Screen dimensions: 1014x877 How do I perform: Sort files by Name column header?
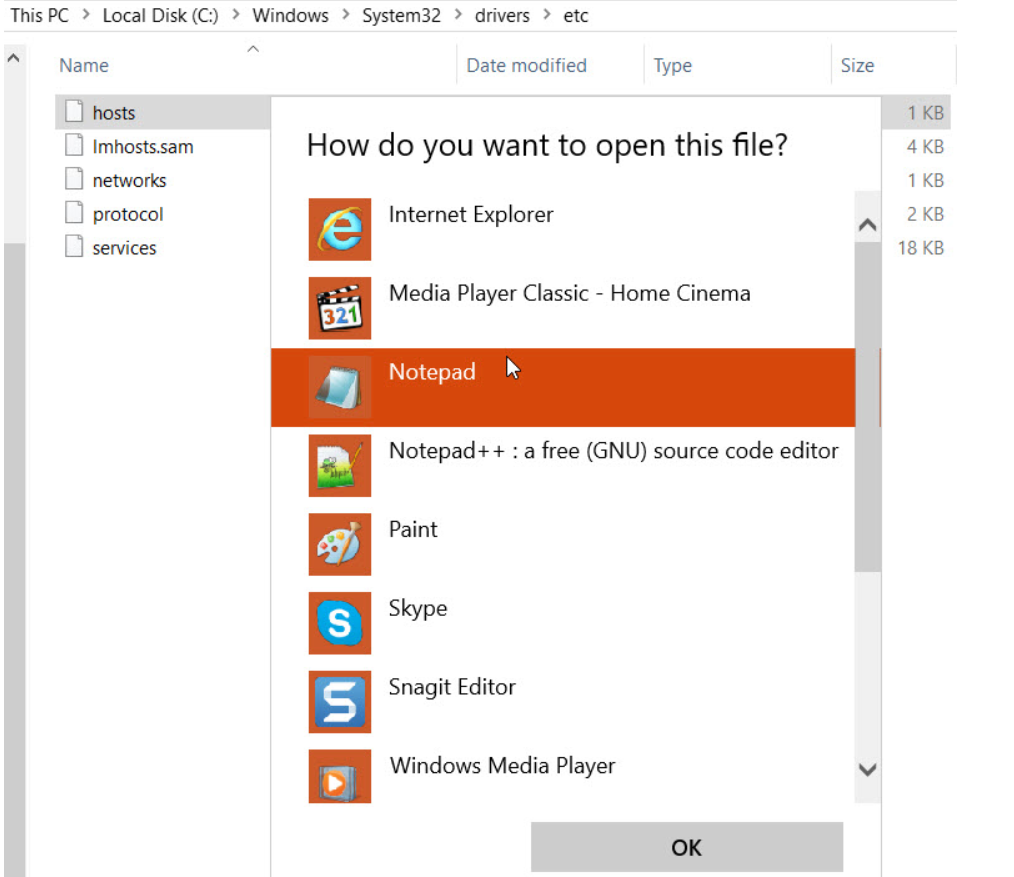84,66
